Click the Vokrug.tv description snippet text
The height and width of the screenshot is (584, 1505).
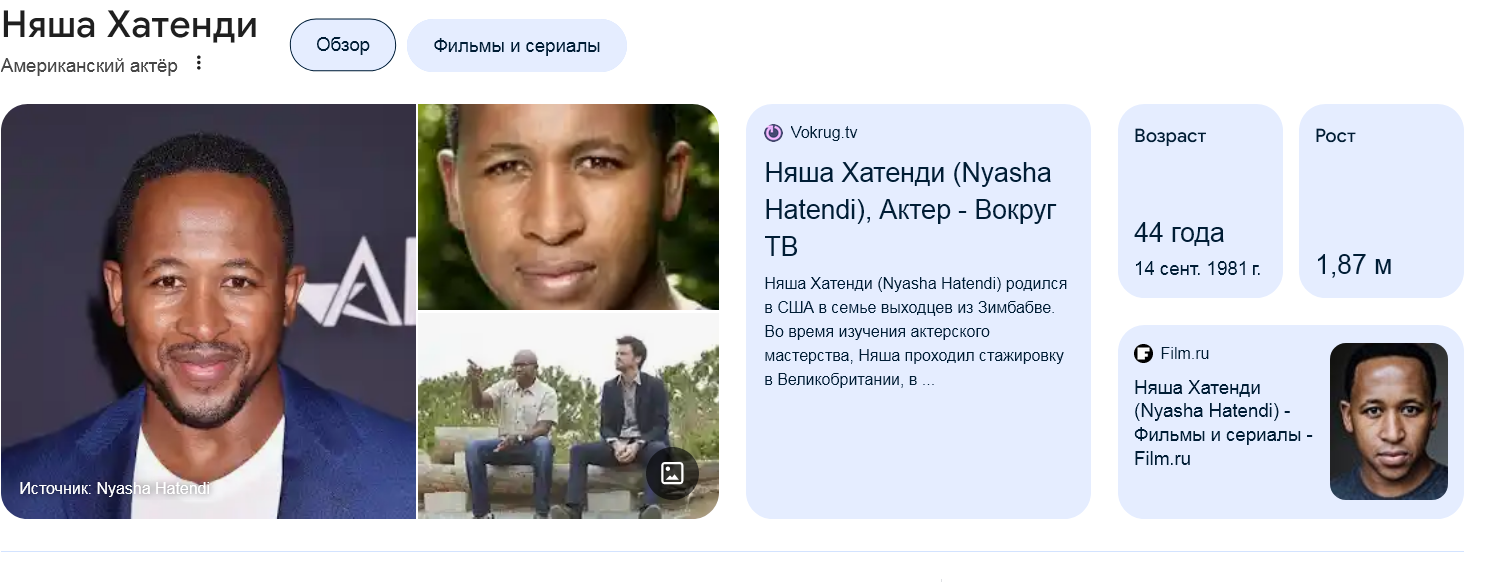(916, 332)
